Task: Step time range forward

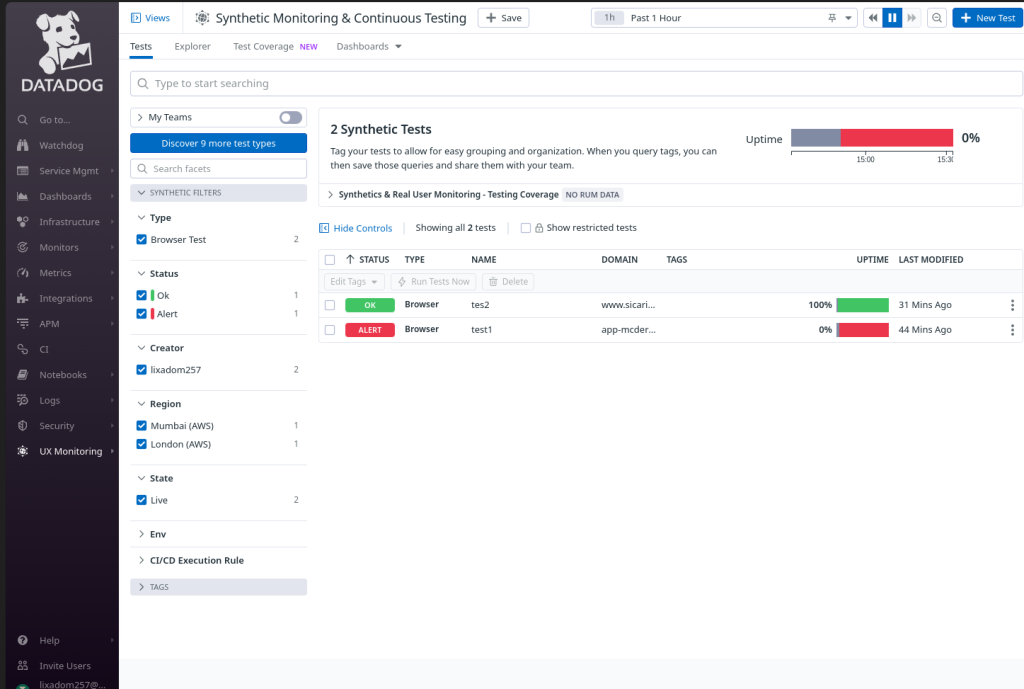Action: tap(912, 18)
